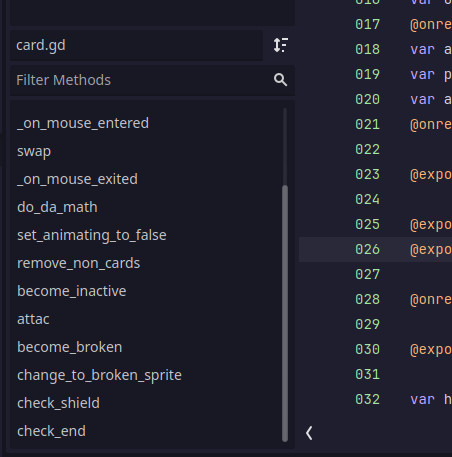452x457 pixels.
Task: Toggle alphabetical sorting of methods list
Action: (281, 45)
